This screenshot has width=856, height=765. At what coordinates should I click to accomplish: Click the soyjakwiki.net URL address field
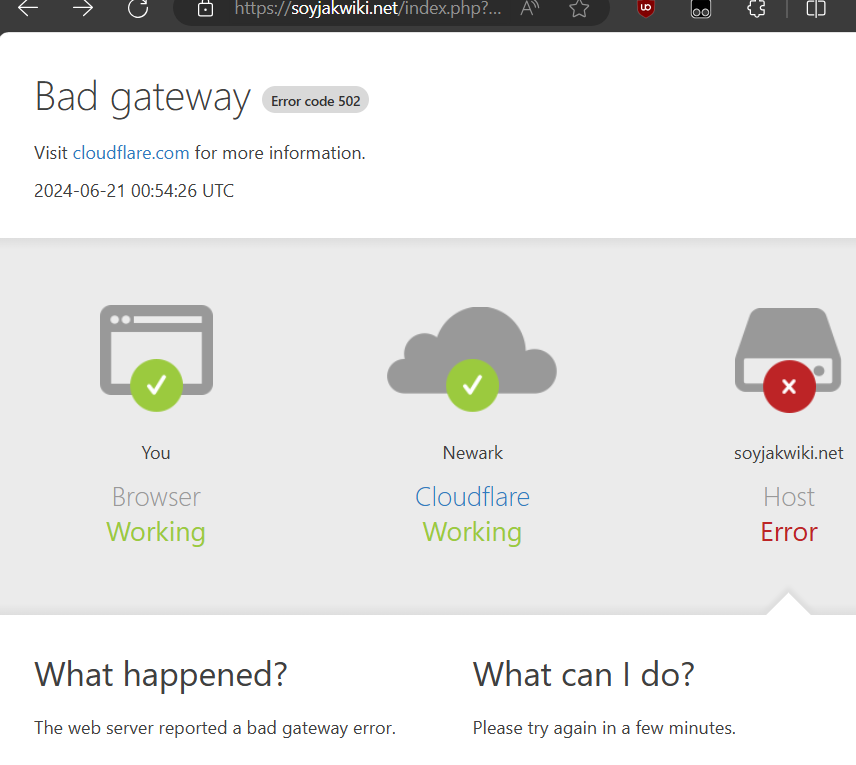coord(368,9)
